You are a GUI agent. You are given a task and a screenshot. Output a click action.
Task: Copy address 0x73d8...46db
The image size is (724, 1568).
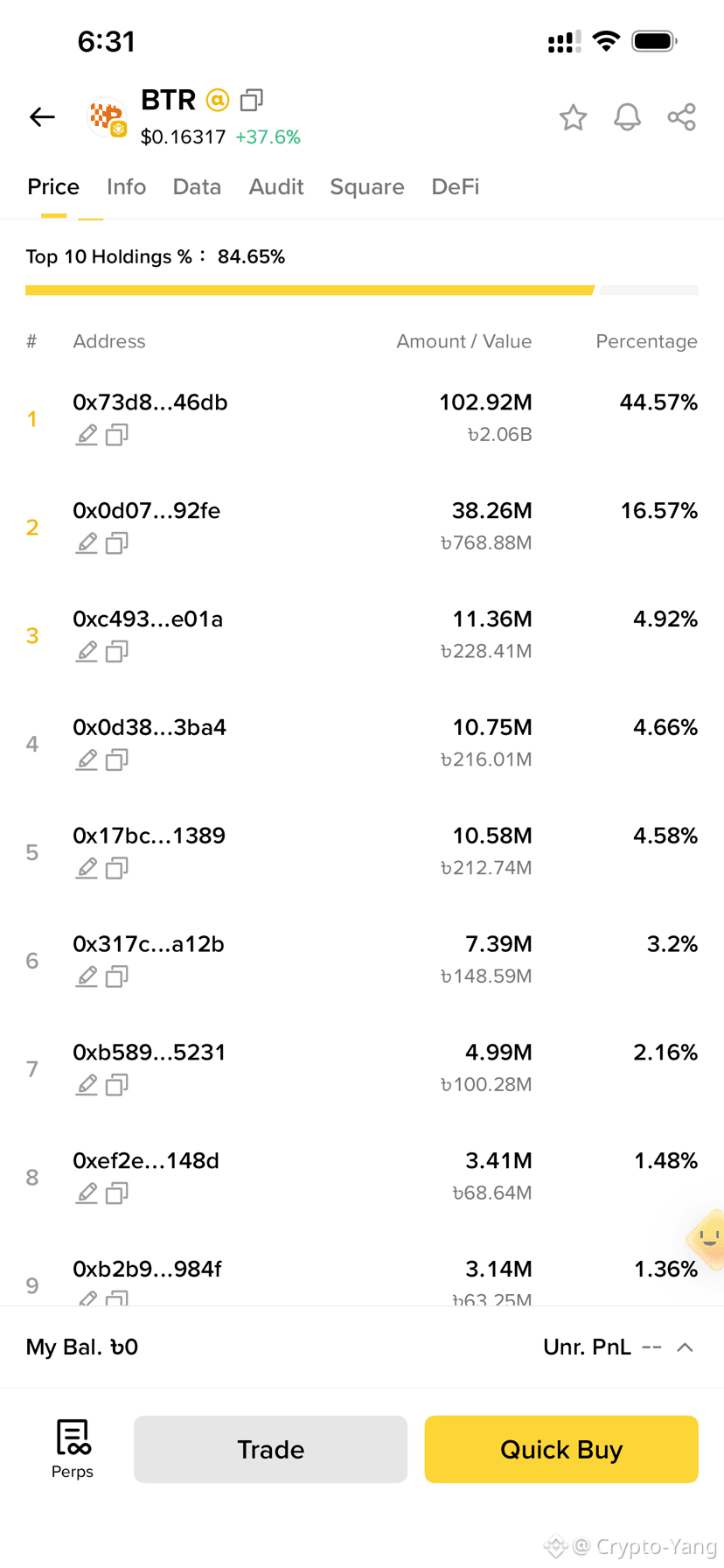[117, 435]
